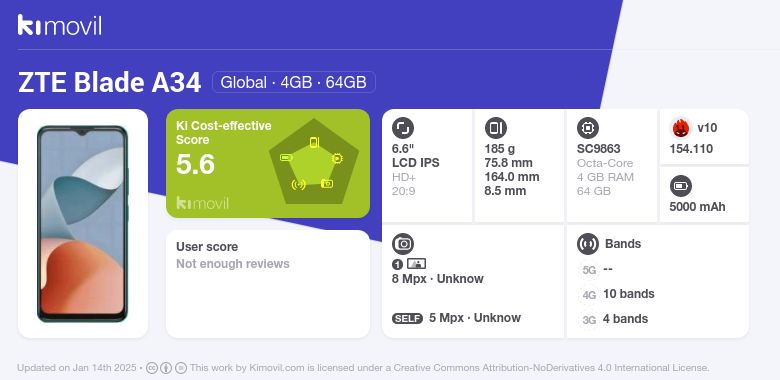This screenshot has height=380, width=780.
Task: Click the pentagon radar score chart
Action: 313,162
